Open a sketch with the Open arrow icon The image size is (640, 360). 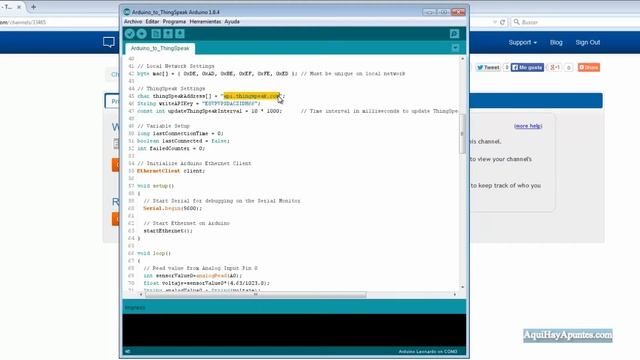pos(168,34)
